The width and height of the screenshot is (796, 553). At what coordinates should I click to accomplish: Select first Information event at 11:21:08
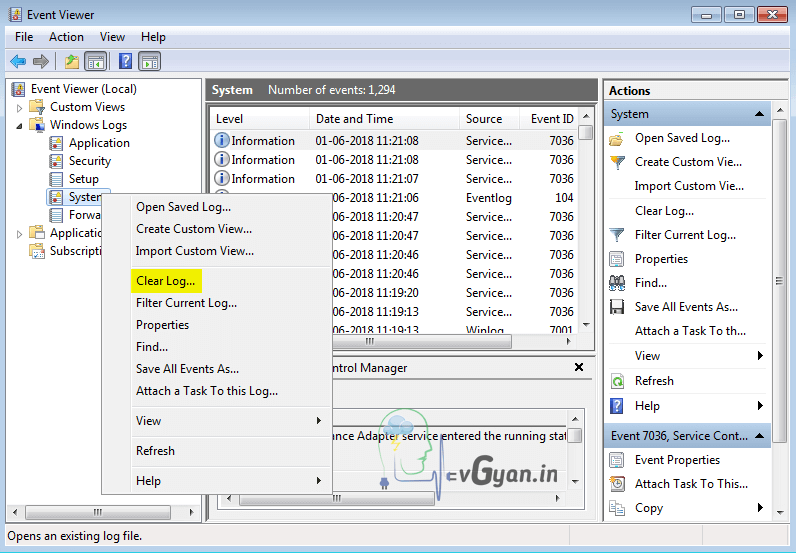click(394, 140)
